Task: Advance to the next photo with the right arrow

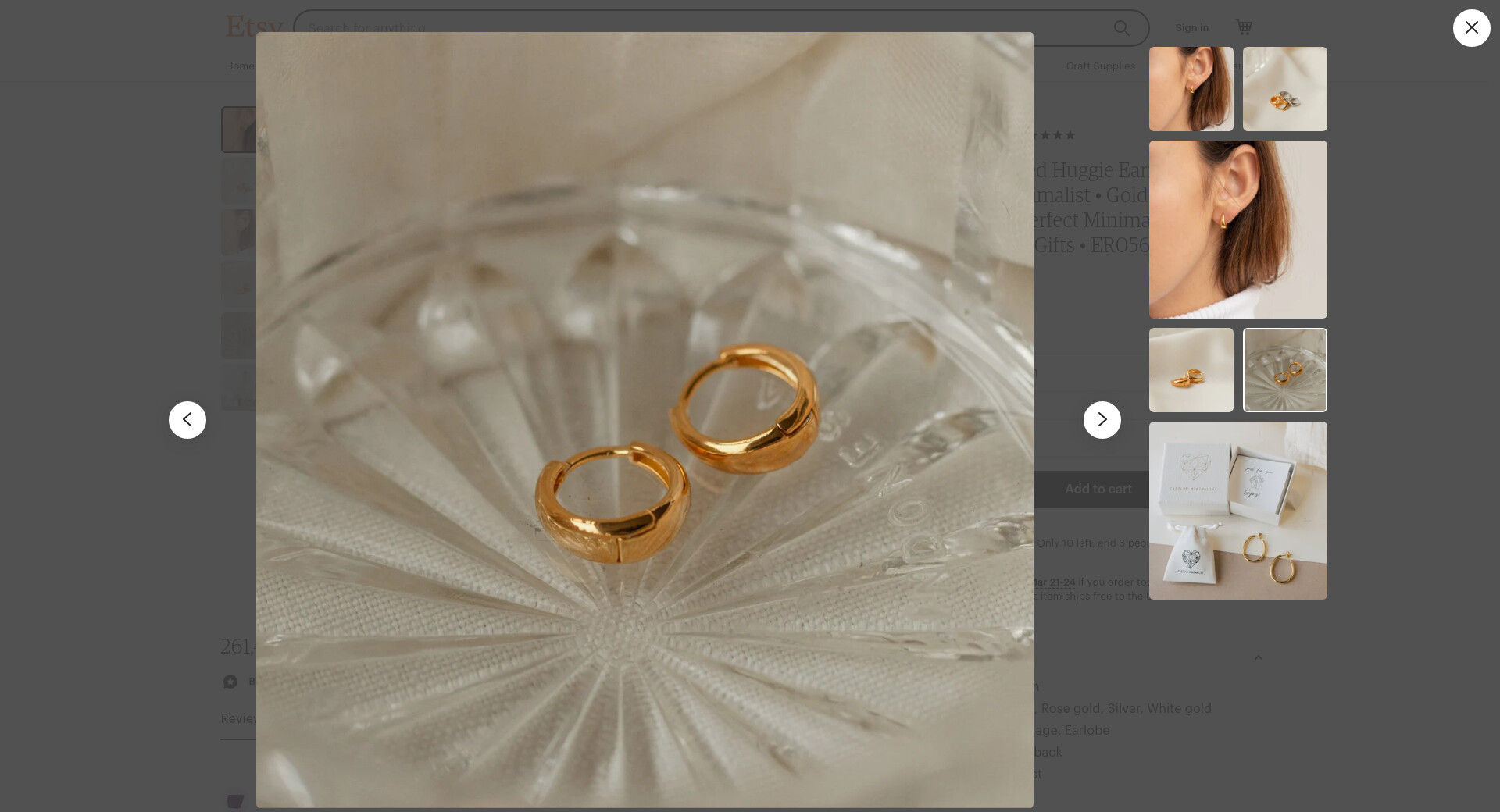Action: [x=1102, y=420]
